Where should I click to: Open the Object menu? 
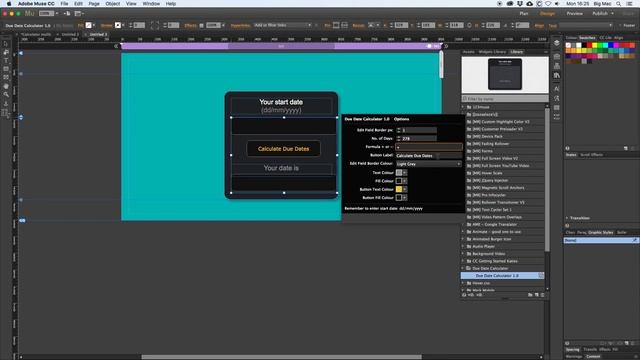pyautogui.click(x=113, y=4)
